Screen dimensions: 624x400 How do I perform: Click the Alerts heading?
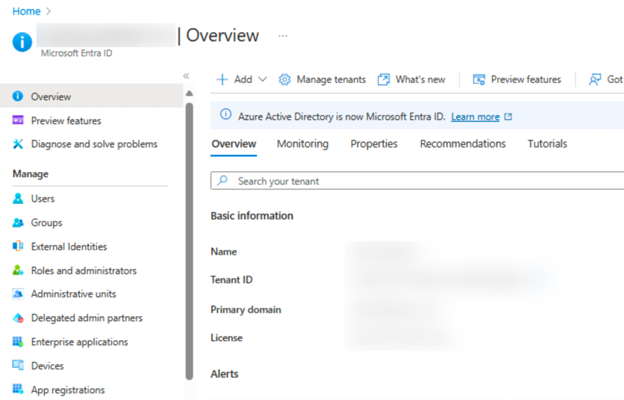[x=224, y=374]
